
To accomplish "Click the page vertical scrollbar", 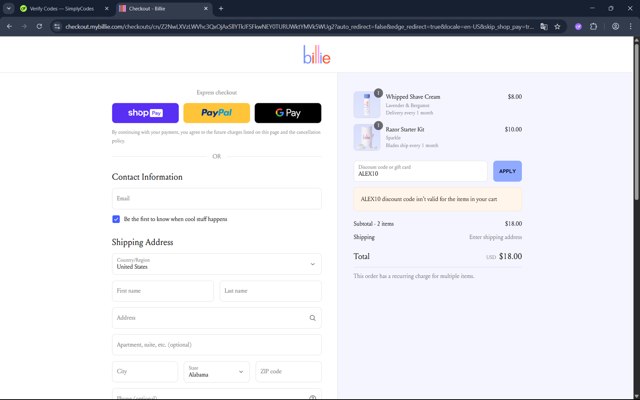I will point(636,122).
